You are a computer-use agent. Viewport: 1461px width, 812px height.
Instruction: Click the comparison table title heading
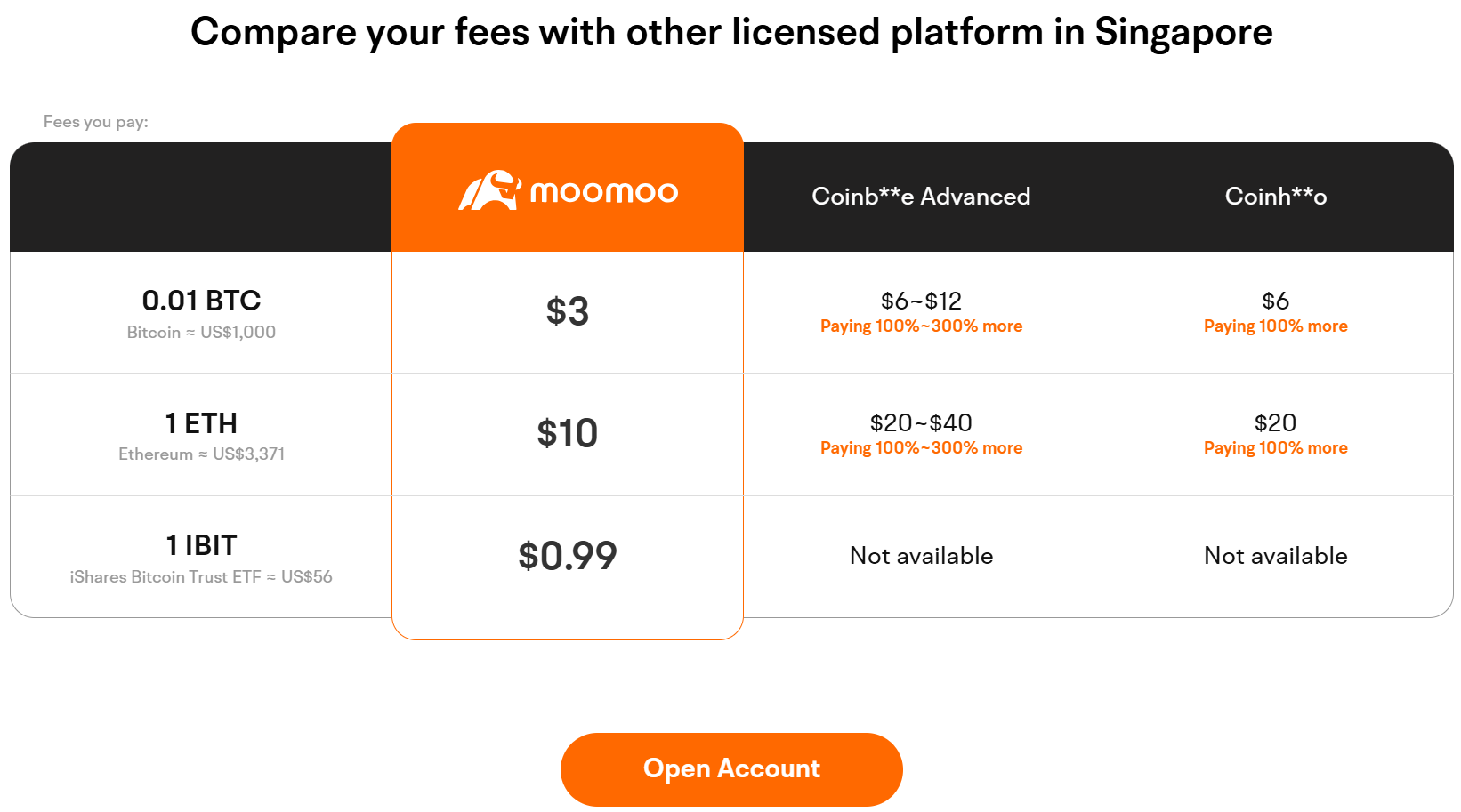pyautogui.click(x=730, y=32)
